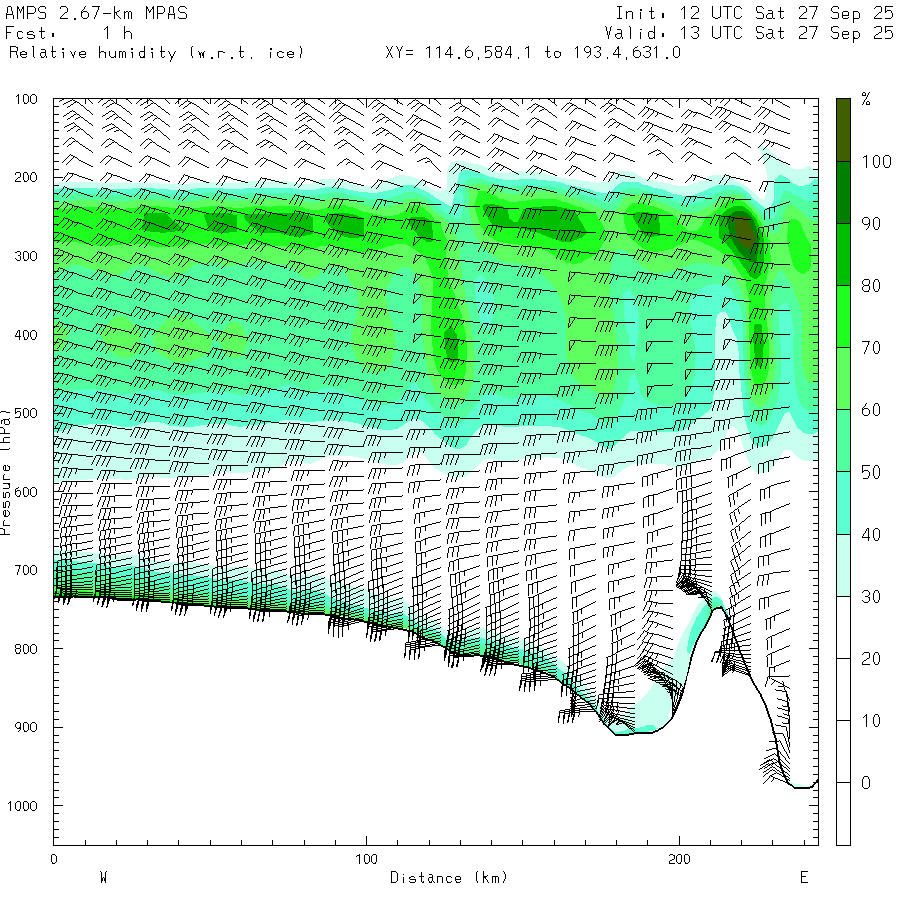
Task: Click the '700' pressure axis label
Action: [26, 570]
